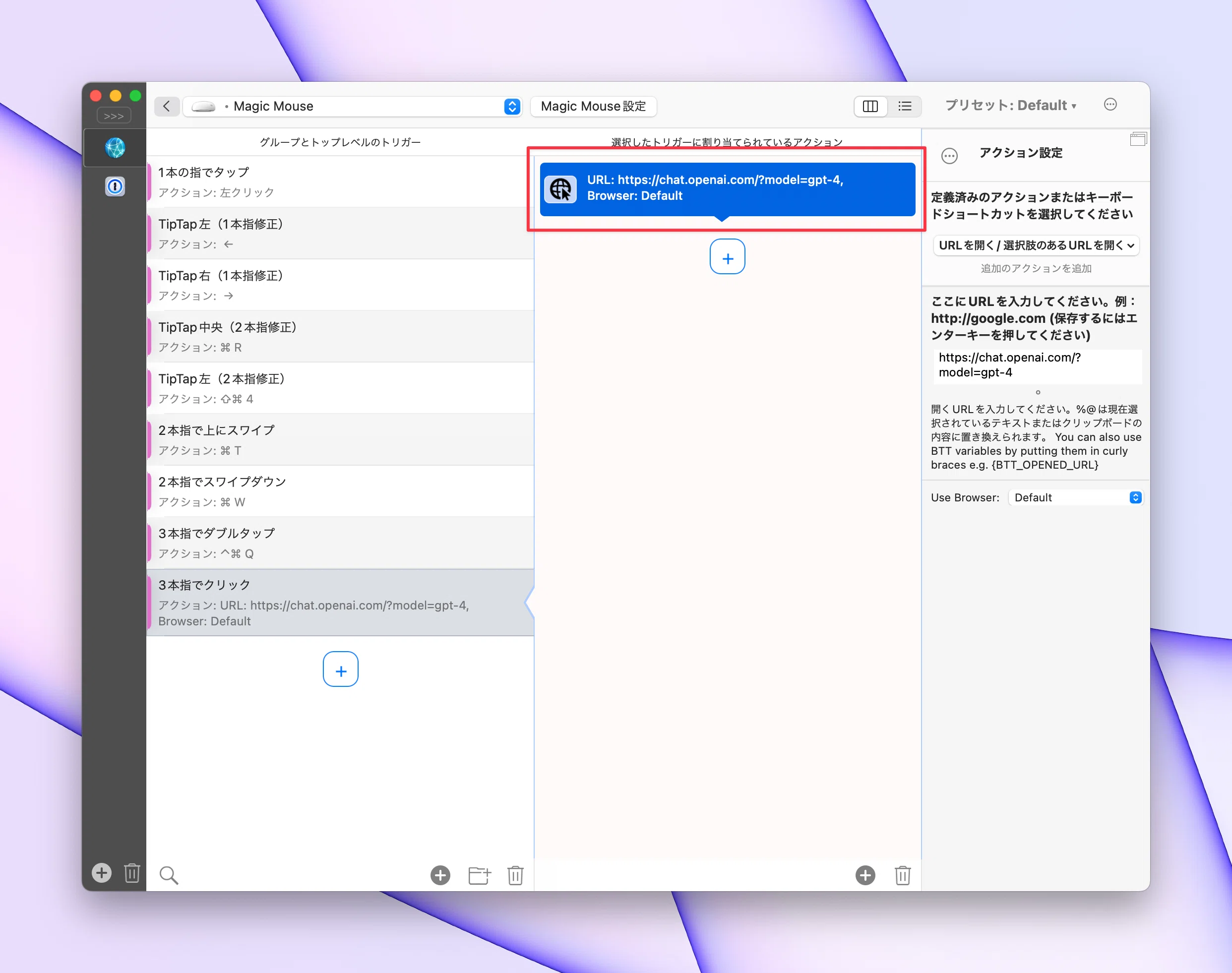Select trigger TipTap 中央 (2本指修正)

[x=340, y=337]
